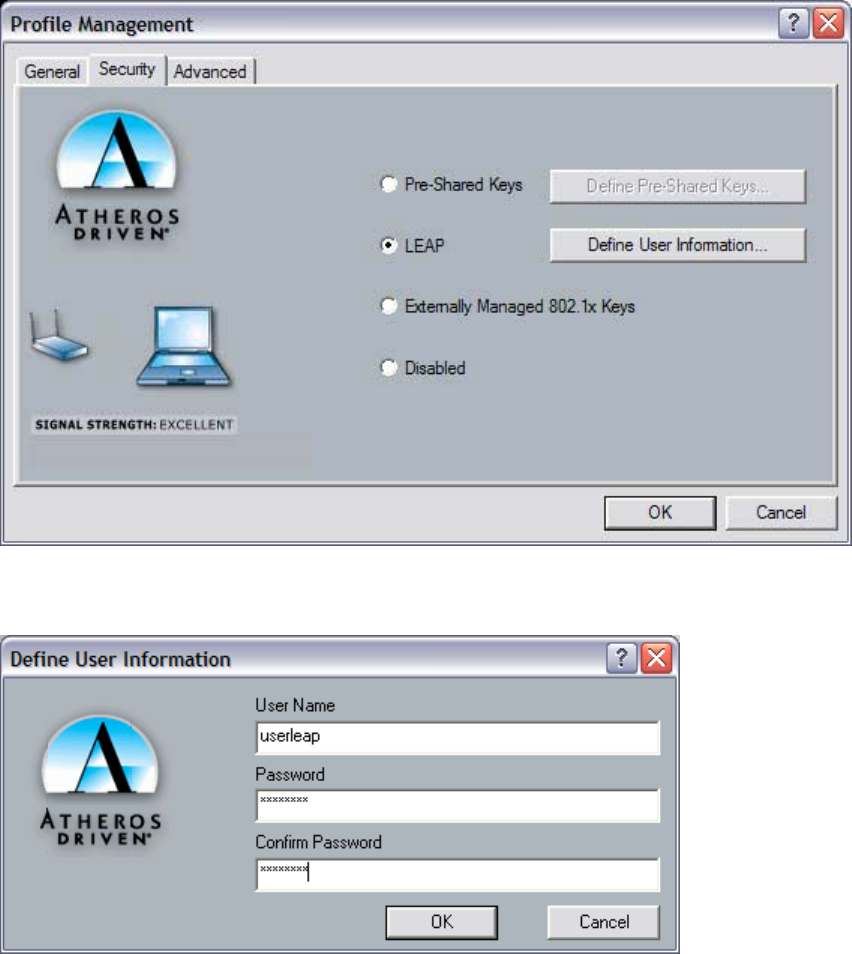This screenshot has width=852, height=954.
Task: Click the Confirm Password field
Action: [x=458, y=874]
